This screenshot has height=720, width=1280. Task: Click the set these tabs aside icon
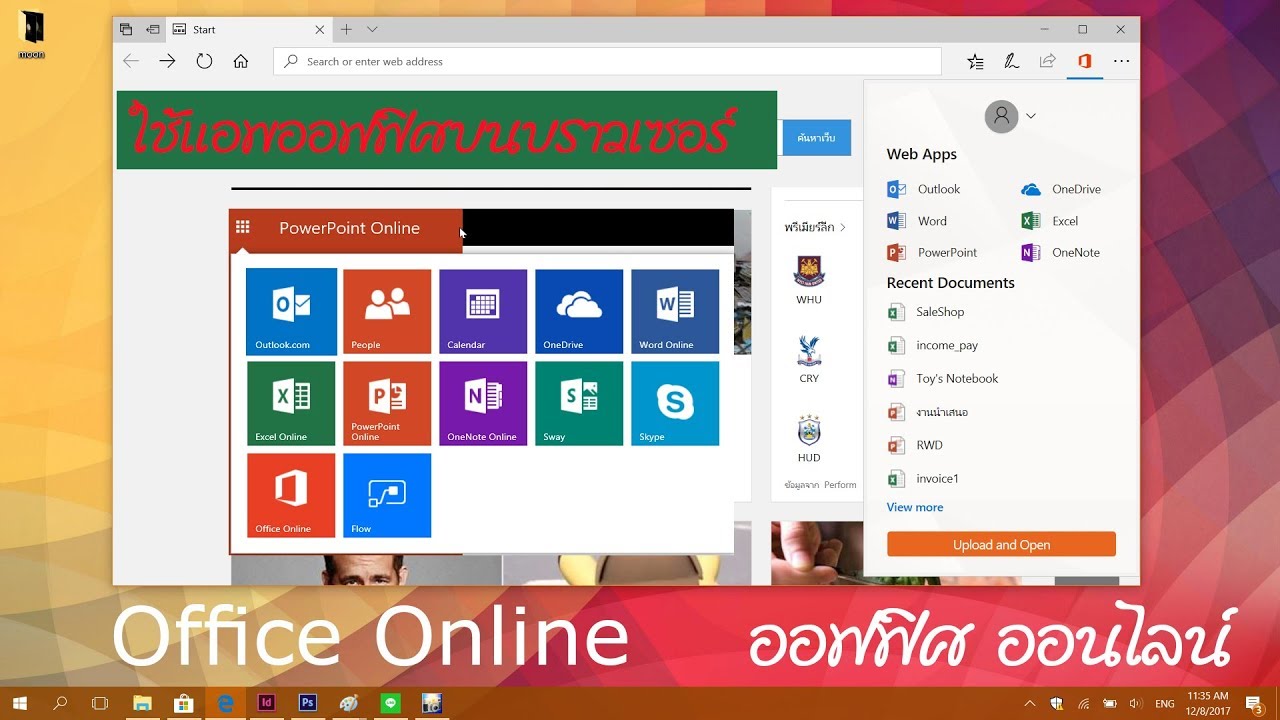click(x=153, y=30)
